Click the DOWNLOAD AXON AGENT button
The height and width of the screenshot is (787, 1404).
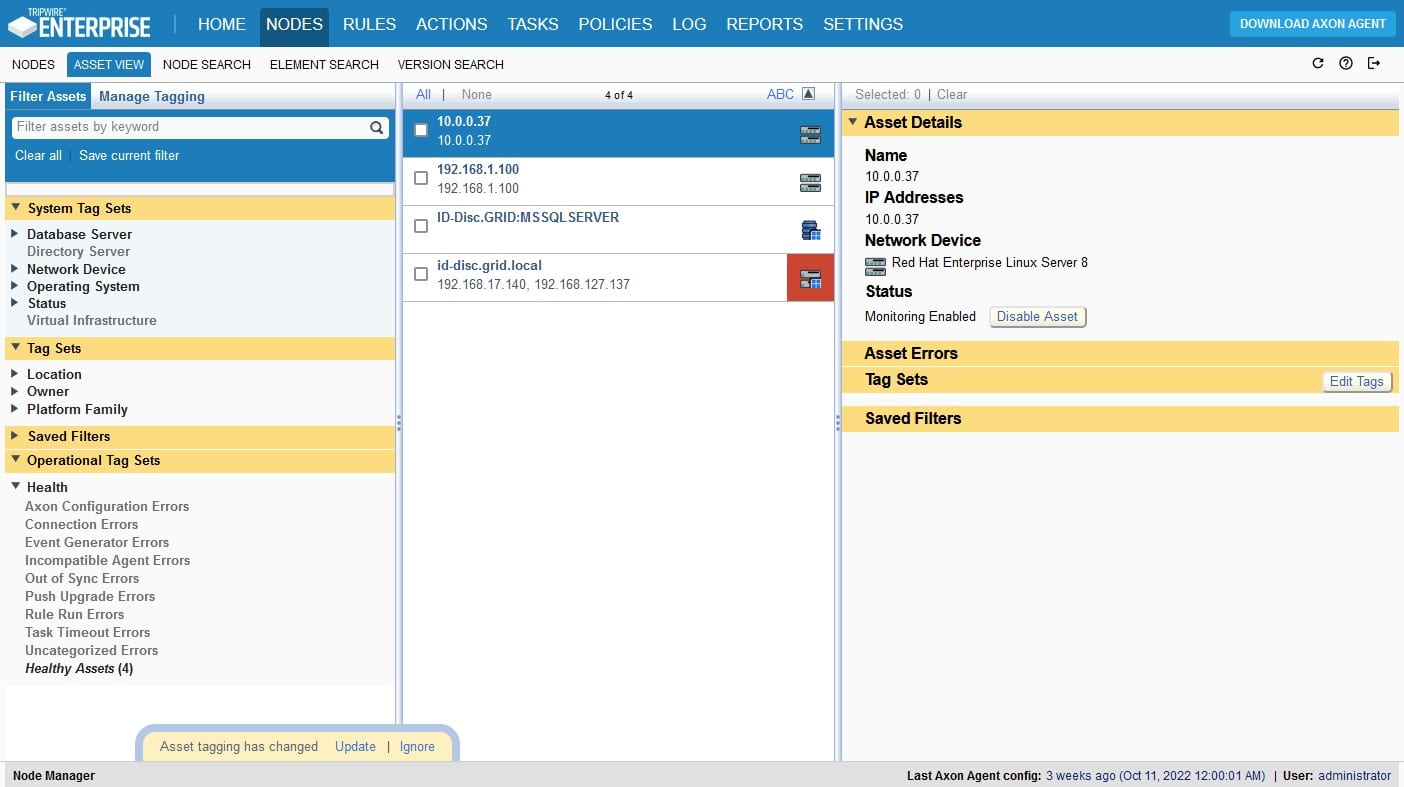pos(1312,24)
